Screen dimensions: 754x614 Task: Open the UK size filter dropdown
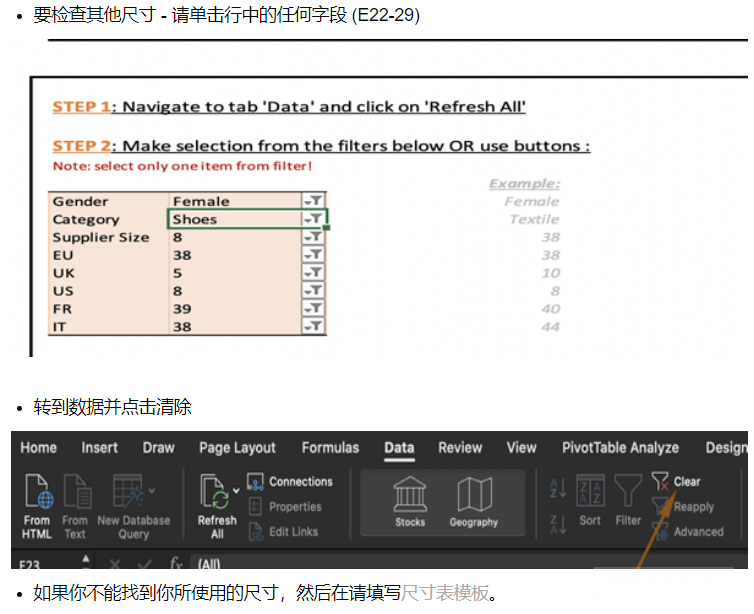(314, 273)
